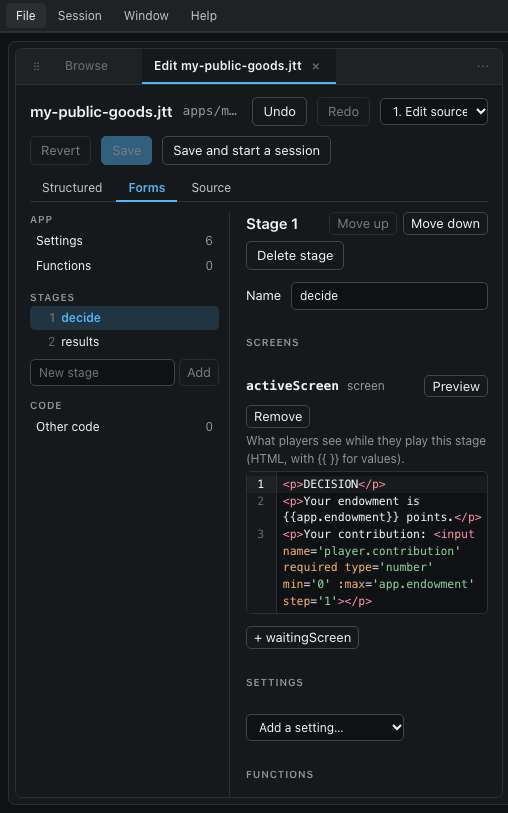
Task: Open the Session menu
Action: [80, 16]
